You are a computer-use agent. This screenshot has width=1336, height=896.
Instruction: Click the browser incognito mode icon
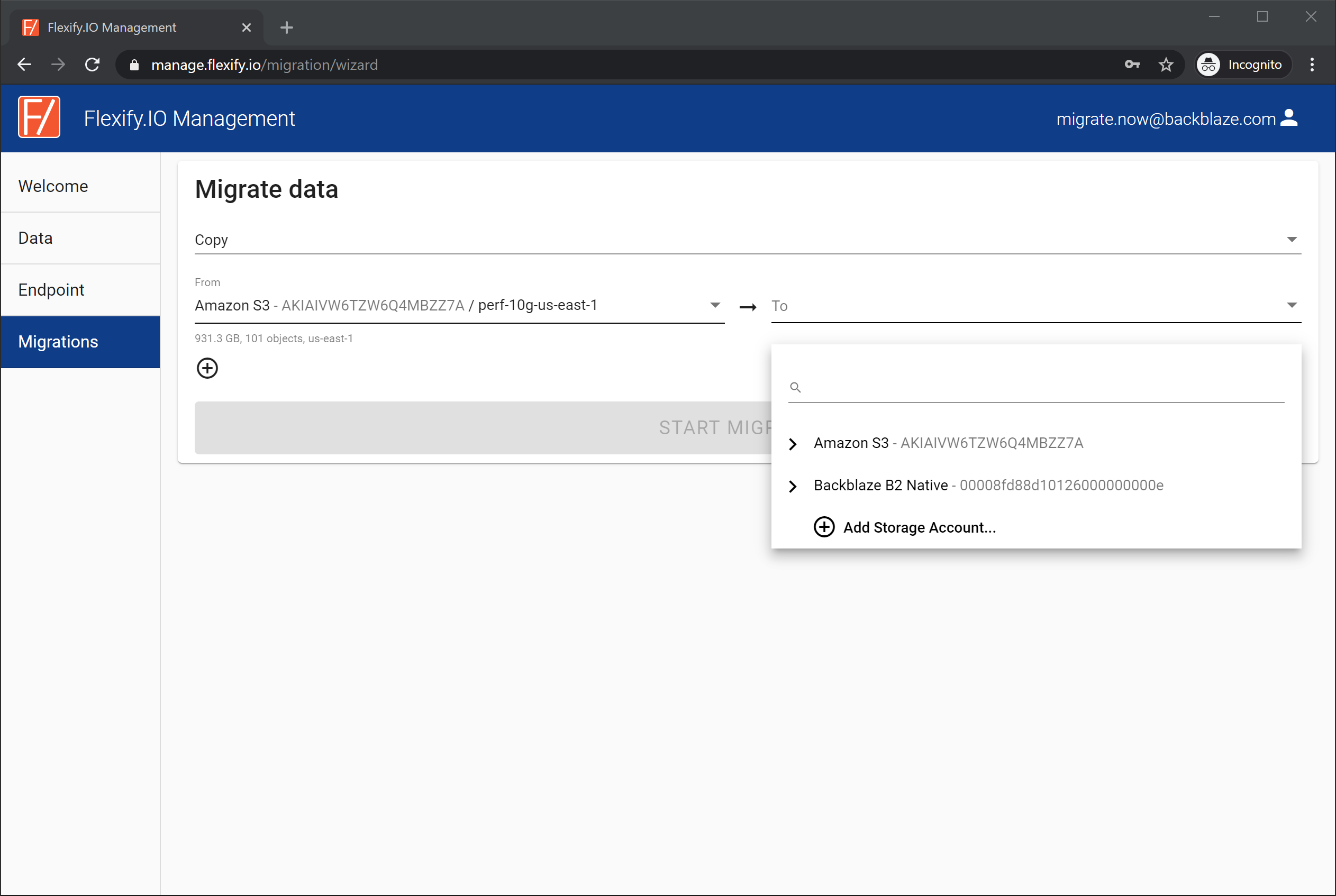click(1209, 65)
